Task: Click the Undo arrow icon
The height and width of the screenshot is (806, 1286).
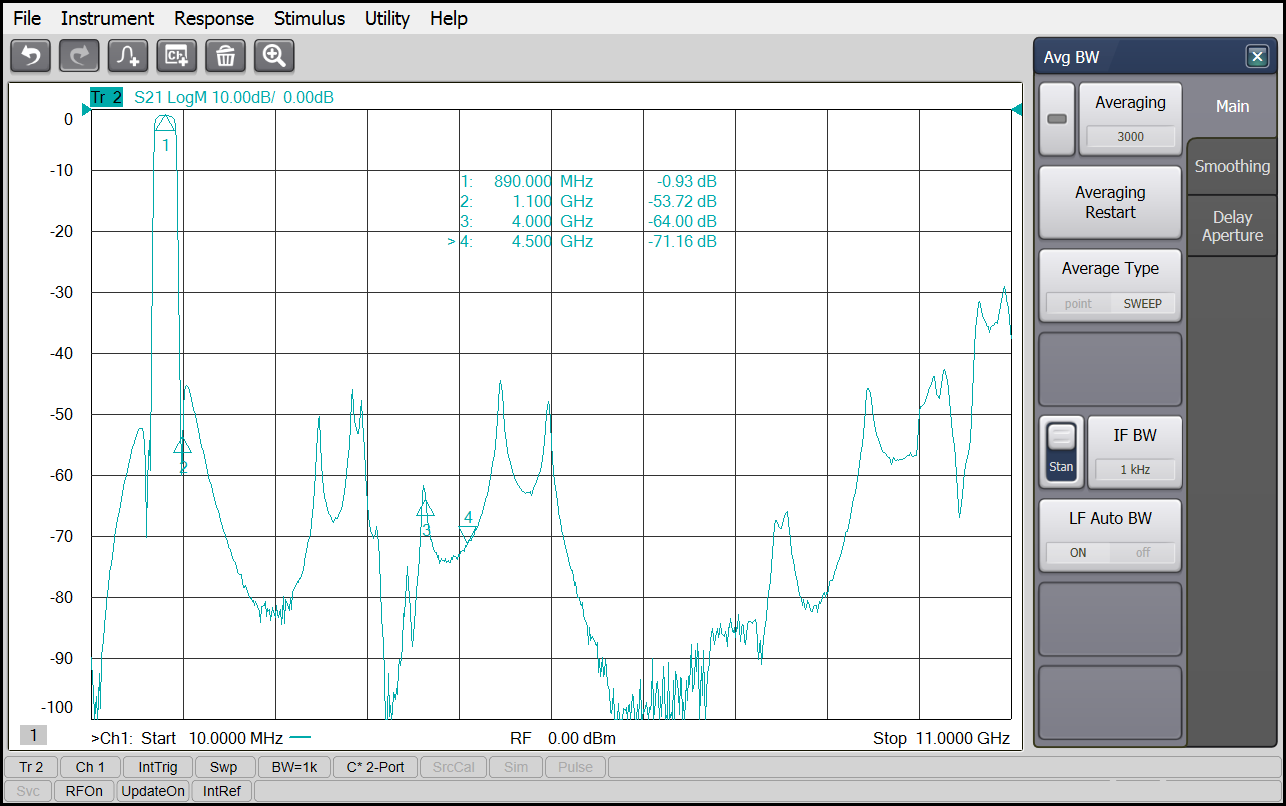Action: (x=30, y=56)
